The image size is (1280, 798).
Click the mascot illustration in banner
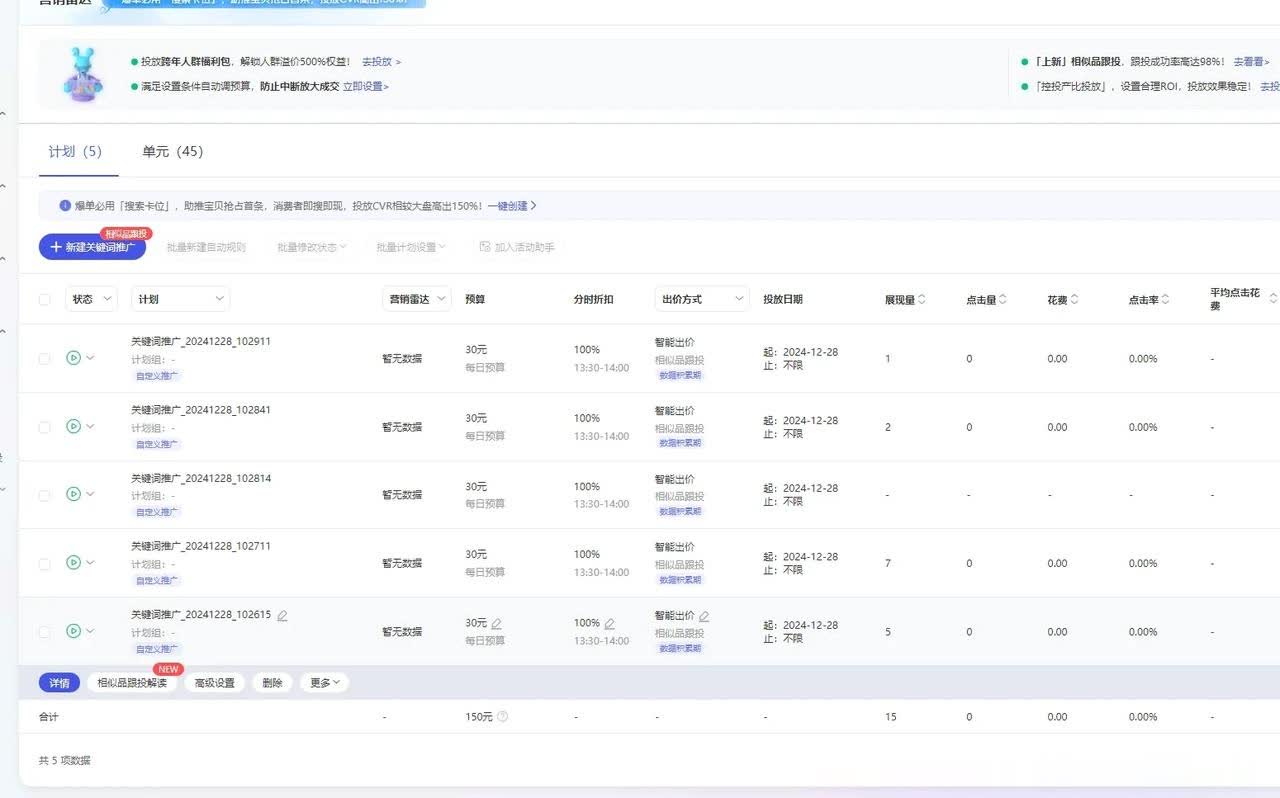(x=83, y=74)
